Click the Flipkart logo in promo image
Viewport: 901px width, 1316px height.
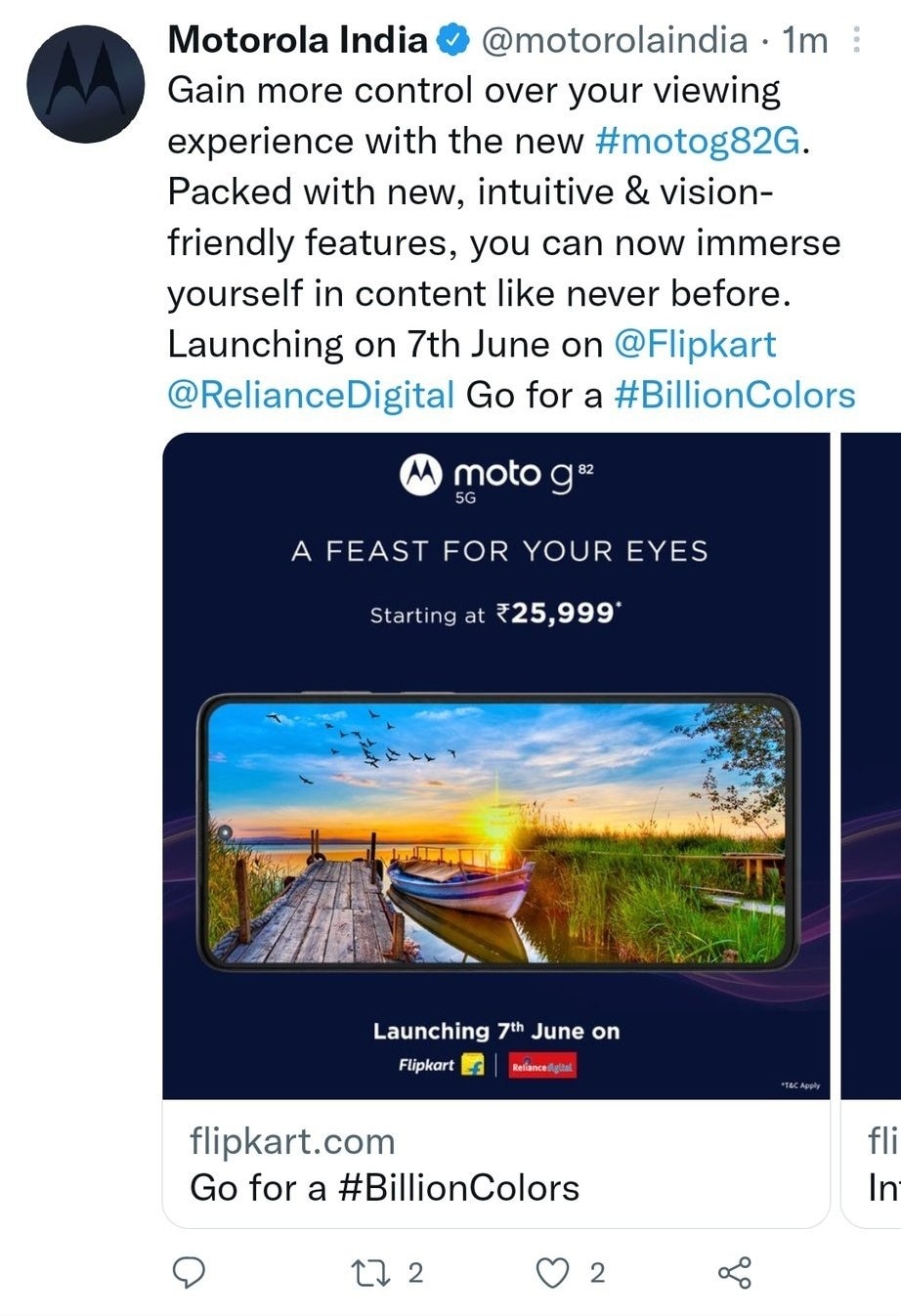tap(441, 1065)
